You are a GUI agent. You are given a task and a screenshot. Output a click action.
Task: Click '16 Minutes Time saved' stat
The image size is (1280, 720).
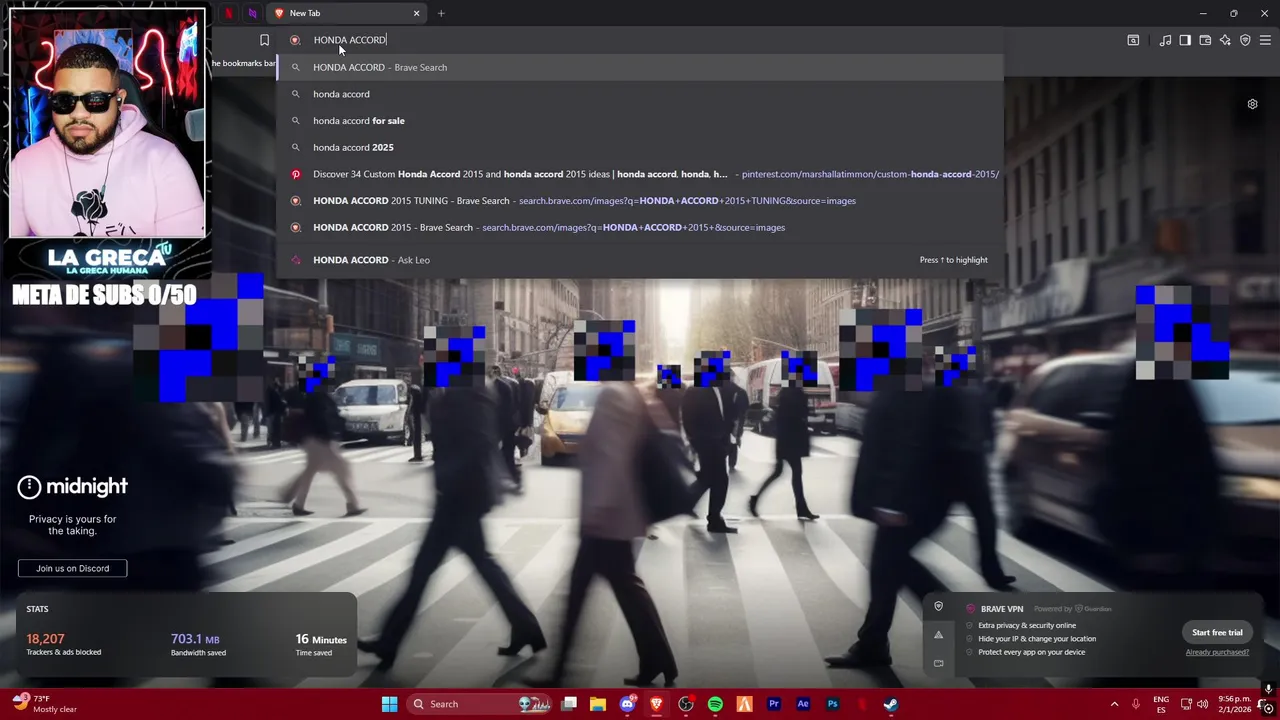click(x=321, y=644)
